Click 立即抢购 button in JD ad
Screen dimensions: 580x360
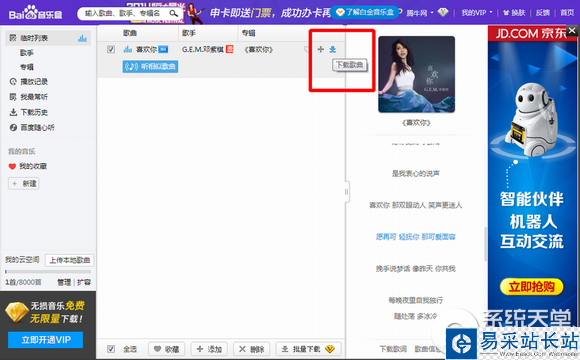(x=532, y=287)
